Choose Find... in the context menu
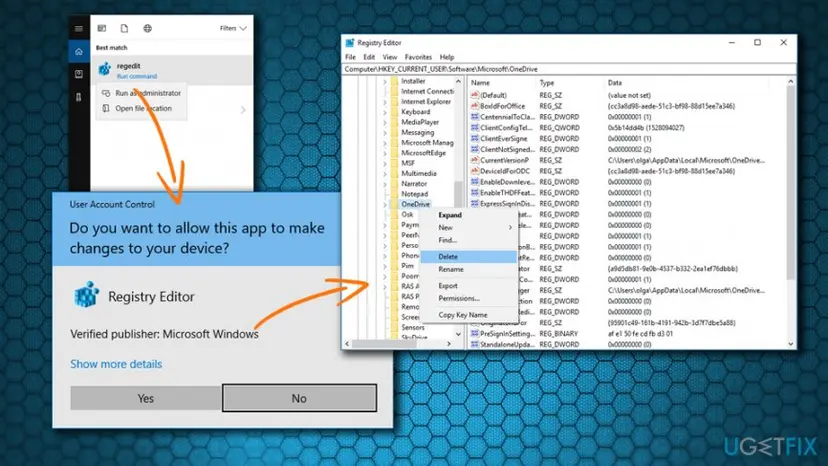The height and width of the screenshot is (466, 828). pyautogui.click(x=468, y=240)
